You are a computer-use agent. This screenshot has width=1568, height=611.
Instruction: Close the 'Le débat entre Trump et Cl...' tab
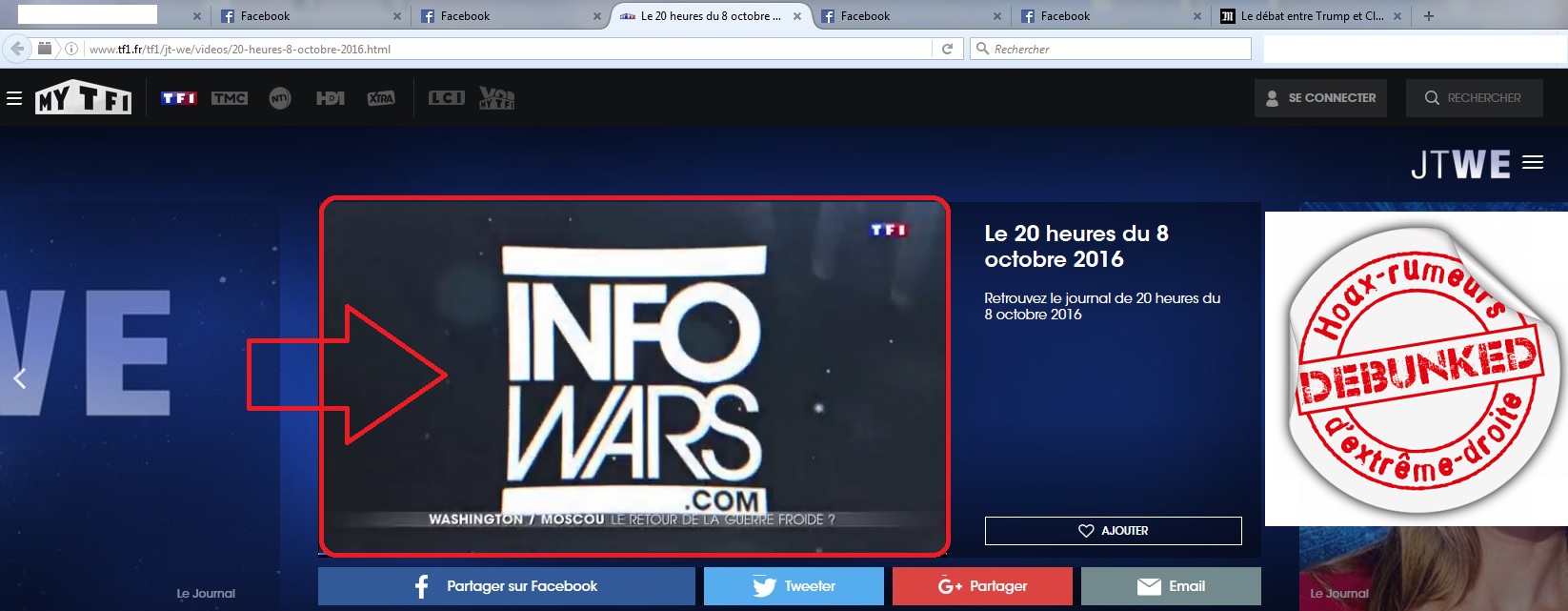1397,16
